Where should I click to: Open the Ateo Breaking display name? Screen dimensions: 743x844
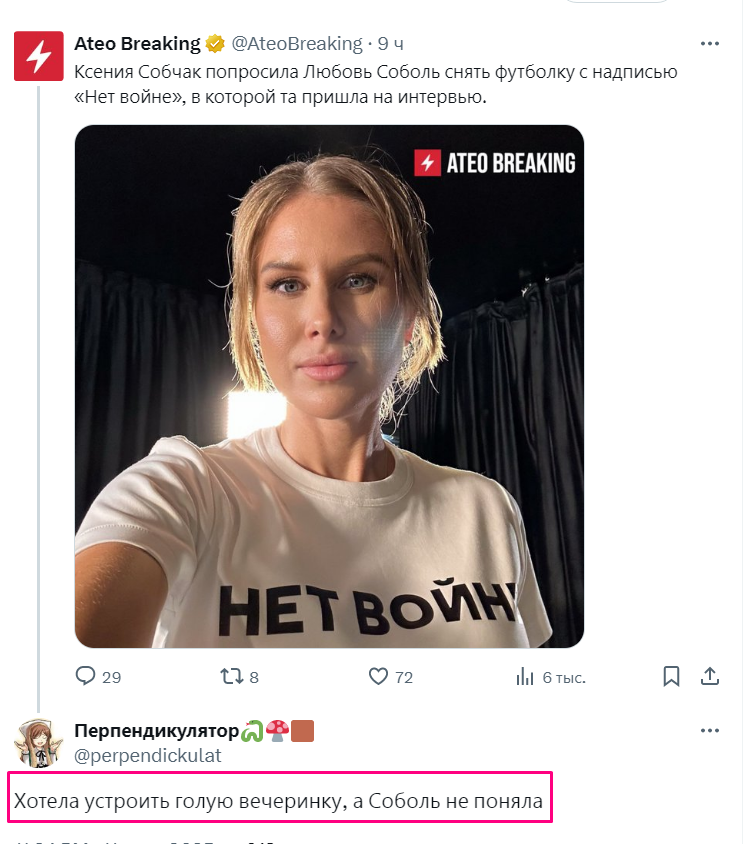tap(137, 44)
